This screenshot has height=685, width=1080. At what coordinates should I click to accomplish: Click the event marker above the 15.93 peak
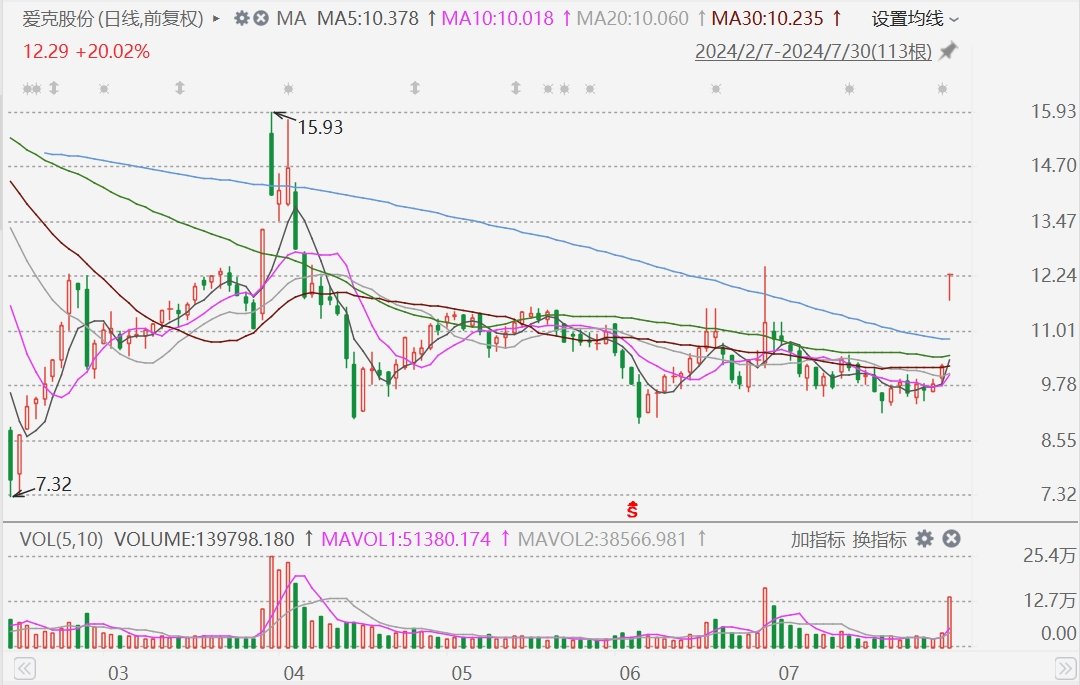tap(288, 89)
